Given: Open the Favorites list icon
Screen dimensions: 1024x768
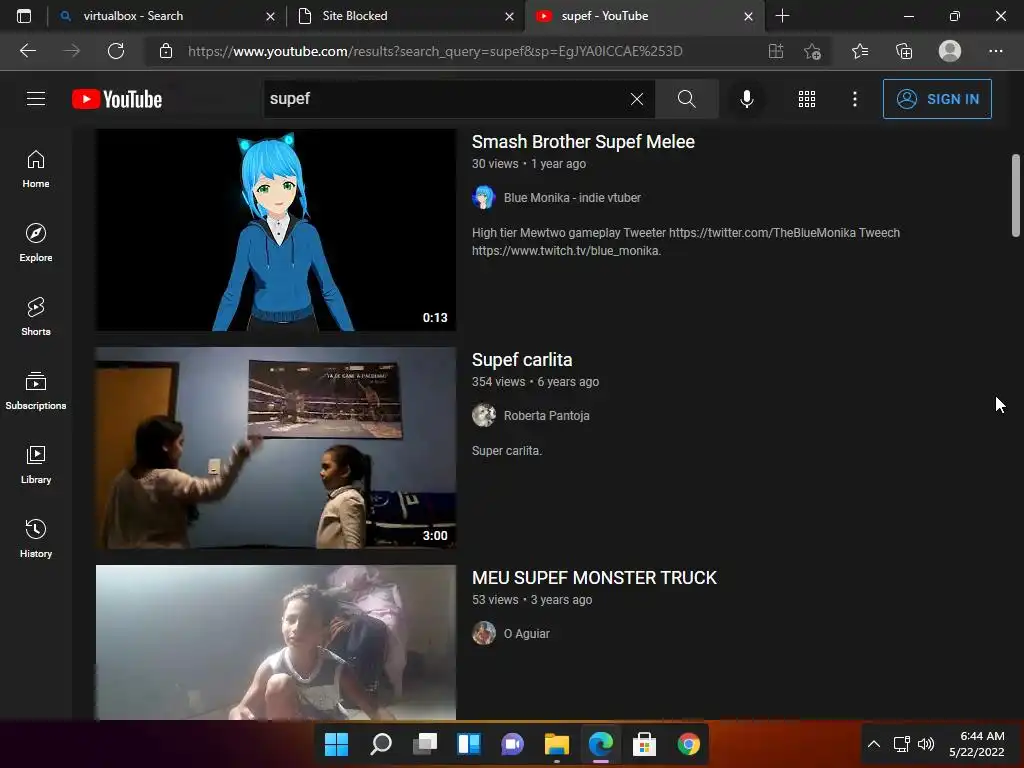Looking at the screenshot, I should (860, 51).
